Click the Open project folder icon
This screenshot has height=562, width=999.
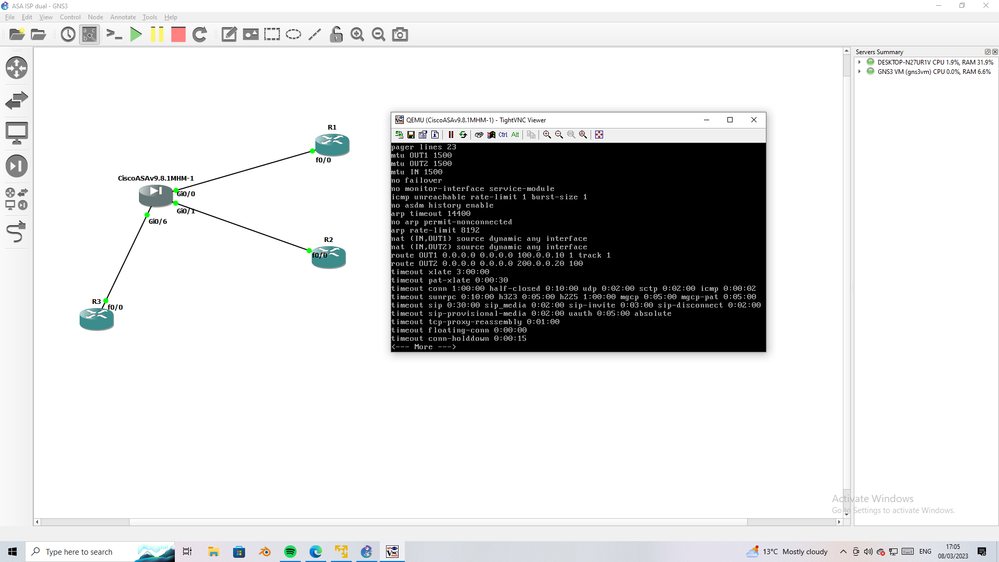(38, 34)
